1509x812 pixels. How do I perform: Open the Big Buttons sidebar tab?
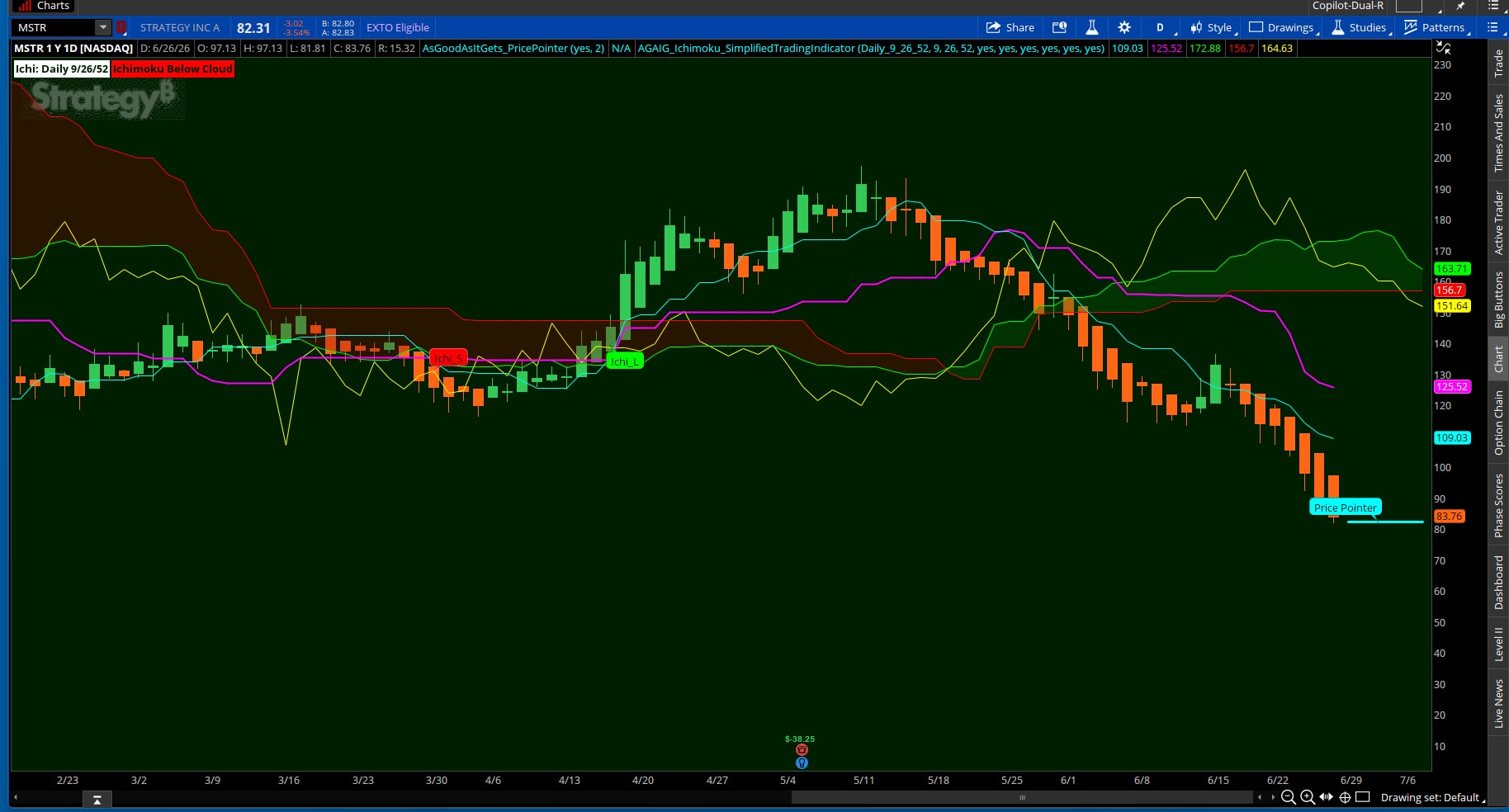point(1499,299)
